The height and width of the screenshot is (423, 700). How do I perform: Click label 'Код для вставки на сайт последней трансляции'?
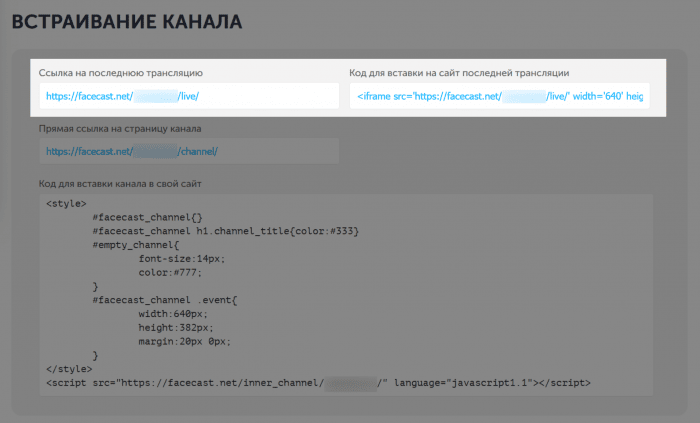click(x=459, y=73)
